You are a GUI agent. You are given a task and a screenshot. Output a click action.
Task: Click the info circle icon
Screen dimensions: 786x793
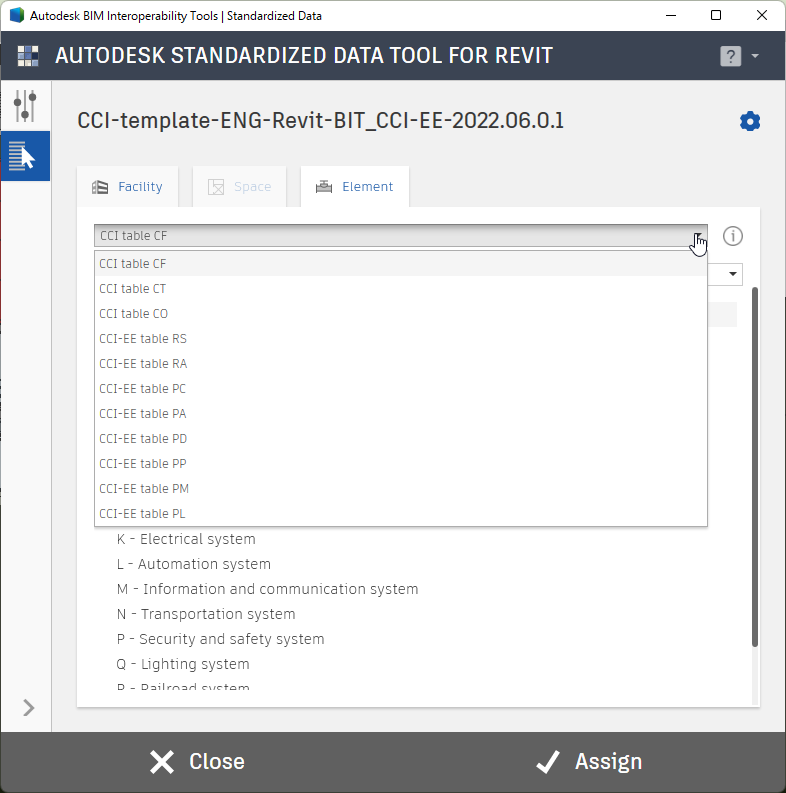[732, 236]
